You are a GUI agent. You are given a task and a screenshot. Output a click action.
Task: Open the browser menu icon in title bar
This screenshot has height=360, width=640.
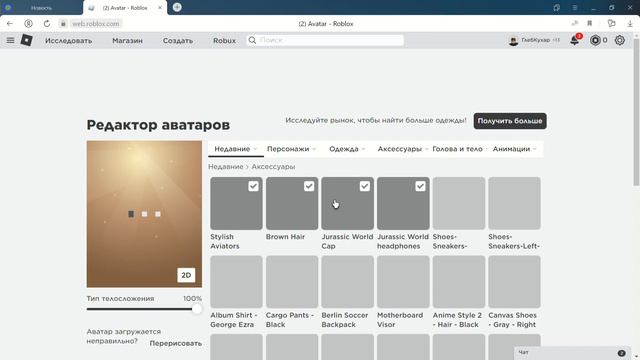coord(574,8)
